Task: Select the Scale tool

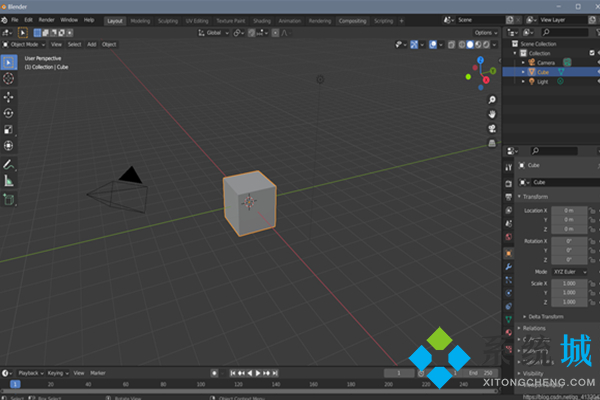Action: (8, 129)
